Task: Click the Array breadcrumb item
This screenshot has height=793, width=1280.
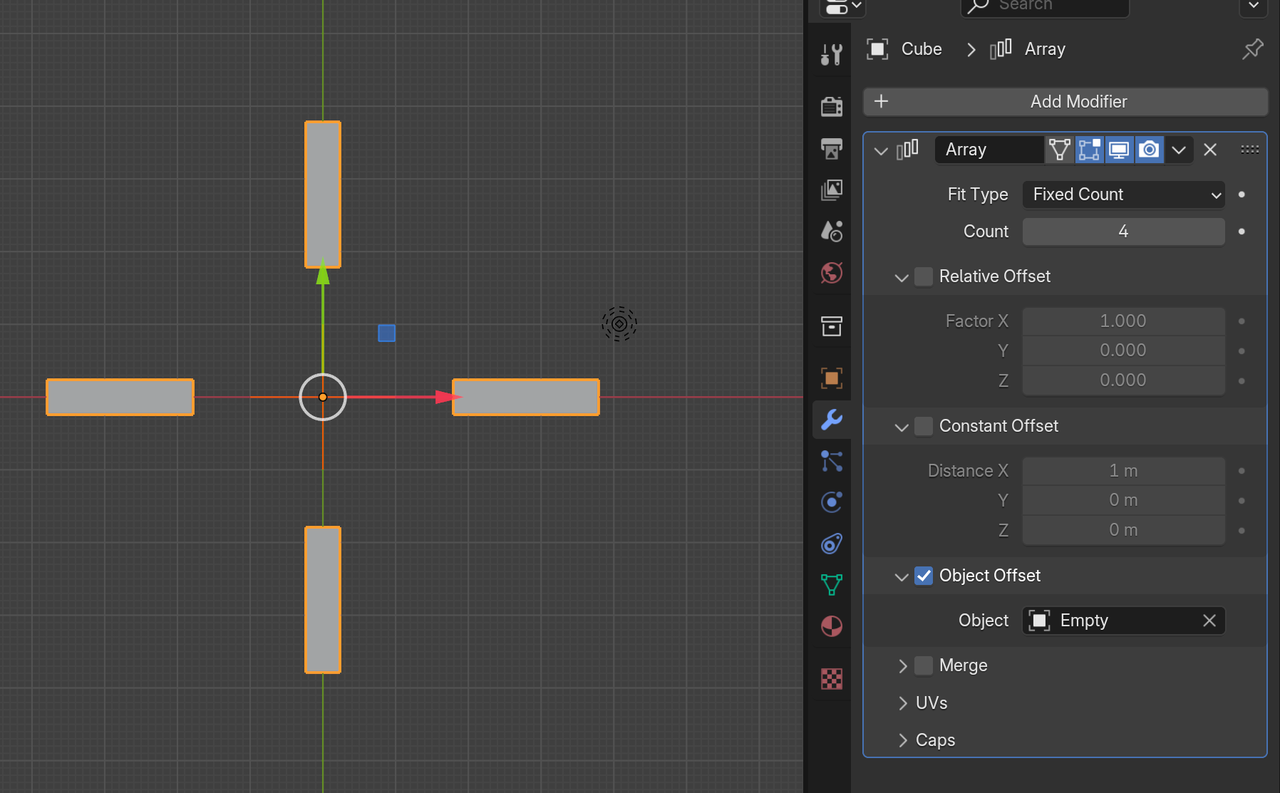Action: pos(1027,49)
